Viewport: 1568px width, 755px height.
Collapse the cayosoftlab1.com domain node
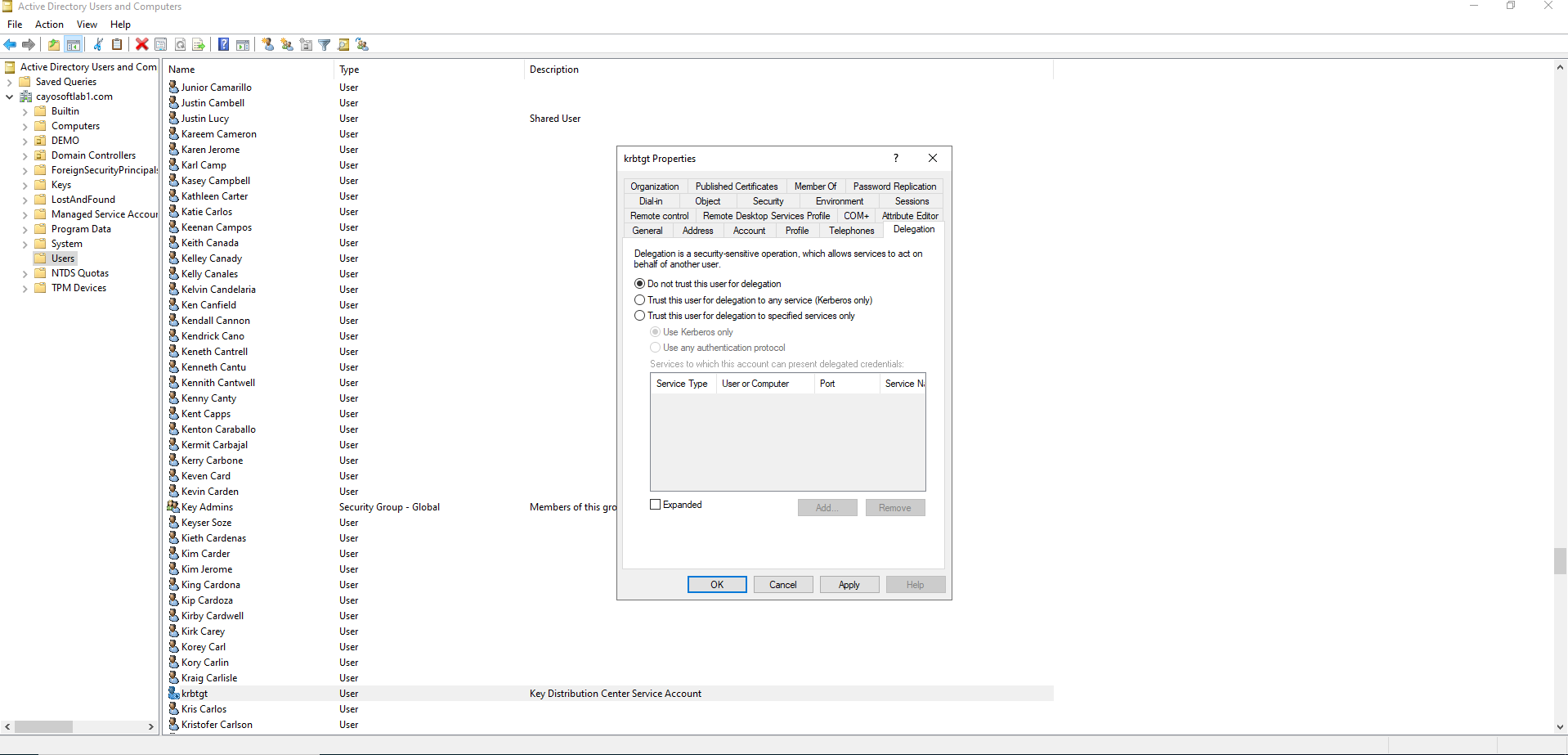click(9, 97)
